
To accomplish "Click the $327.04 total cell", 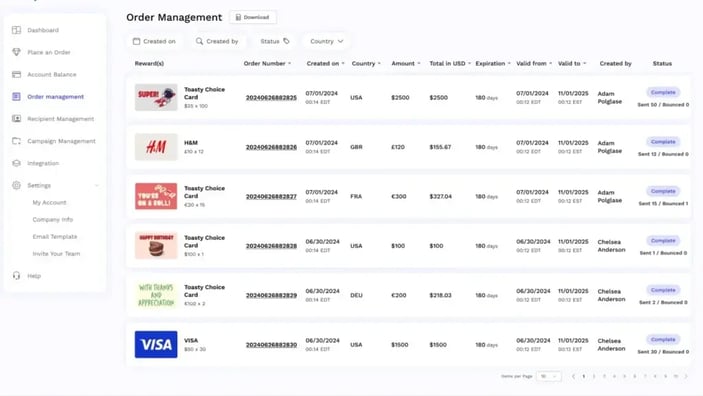I will [x=441, y=196].
